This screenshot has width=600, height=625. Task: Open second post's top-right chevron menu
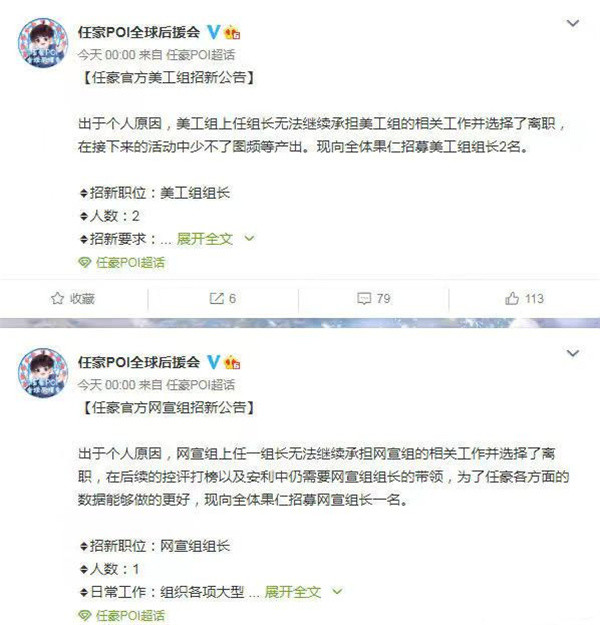573,353
